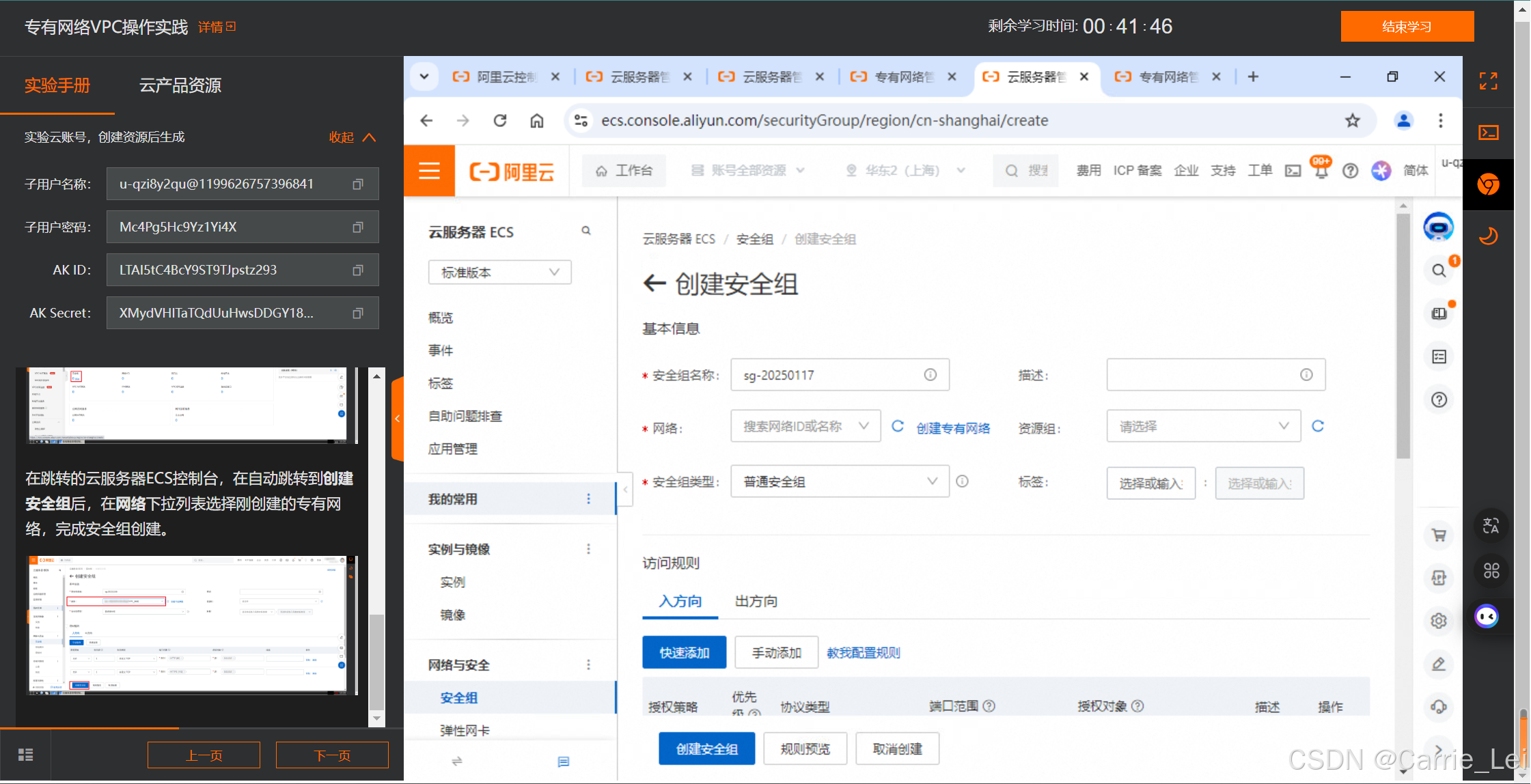
Task: Go to browser home page
Action: (x=537, y=121)
